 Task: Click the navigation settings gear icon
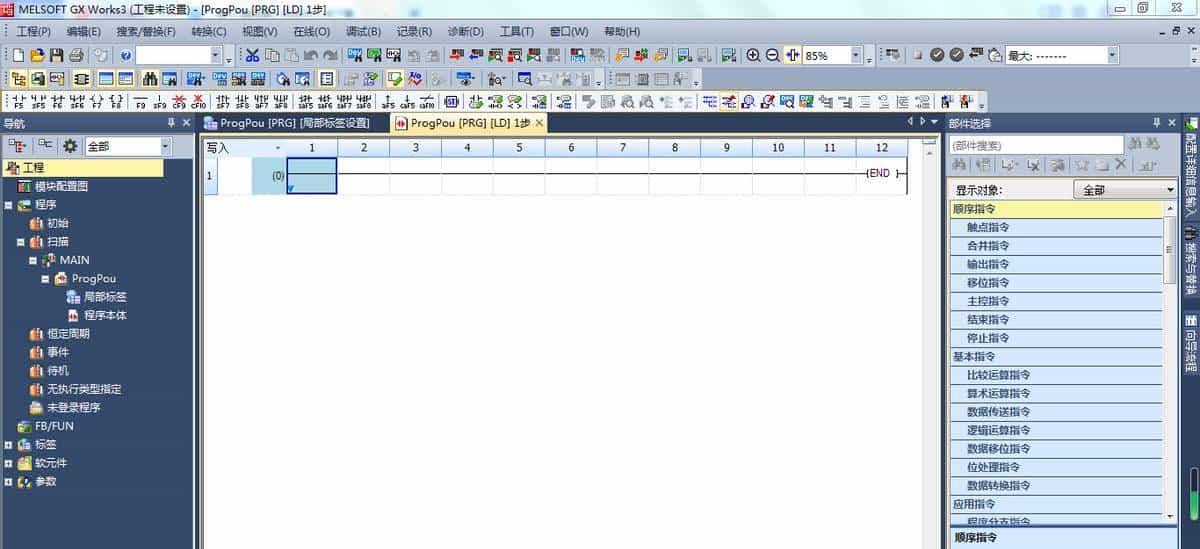[x=70, y=146]
